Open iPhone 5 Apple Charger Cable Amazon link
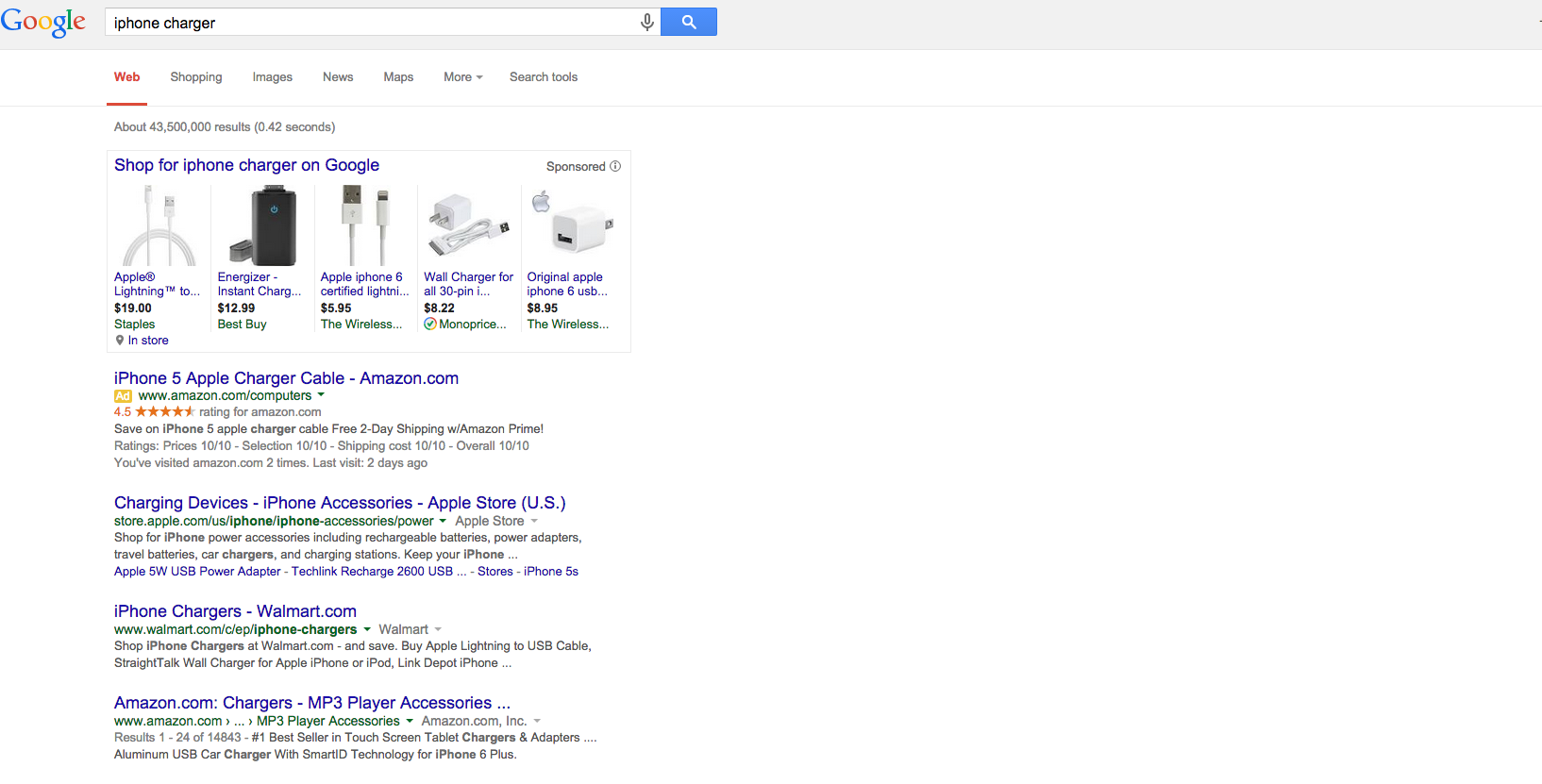The width and height of the screenshot is (1542, 784). [287, 378]
